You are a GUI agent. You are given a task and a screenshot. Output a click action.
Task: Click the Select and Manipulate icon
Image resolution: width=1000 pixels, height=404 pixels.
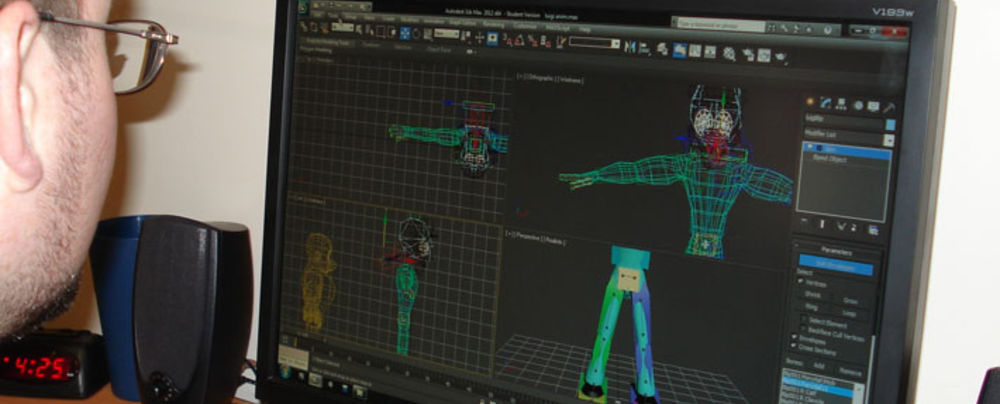tap(480, 38)
